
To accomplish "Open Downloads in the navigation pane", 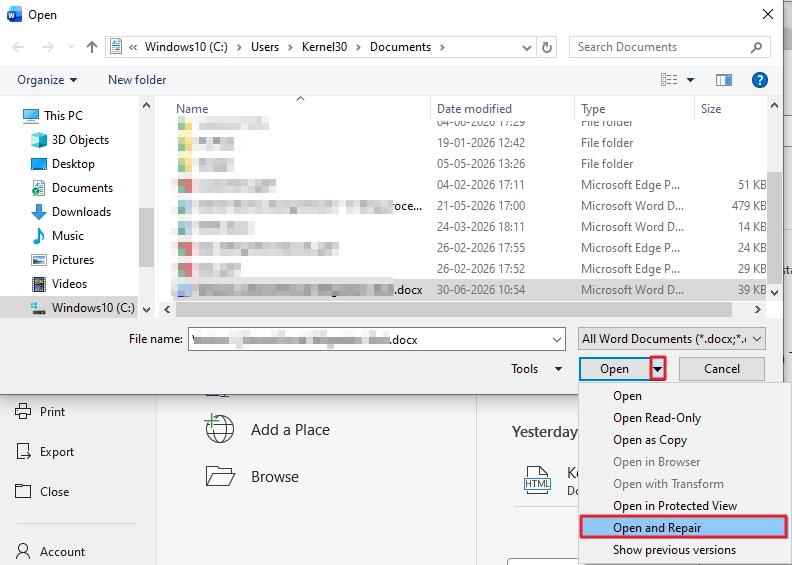I will click(71, 212).
